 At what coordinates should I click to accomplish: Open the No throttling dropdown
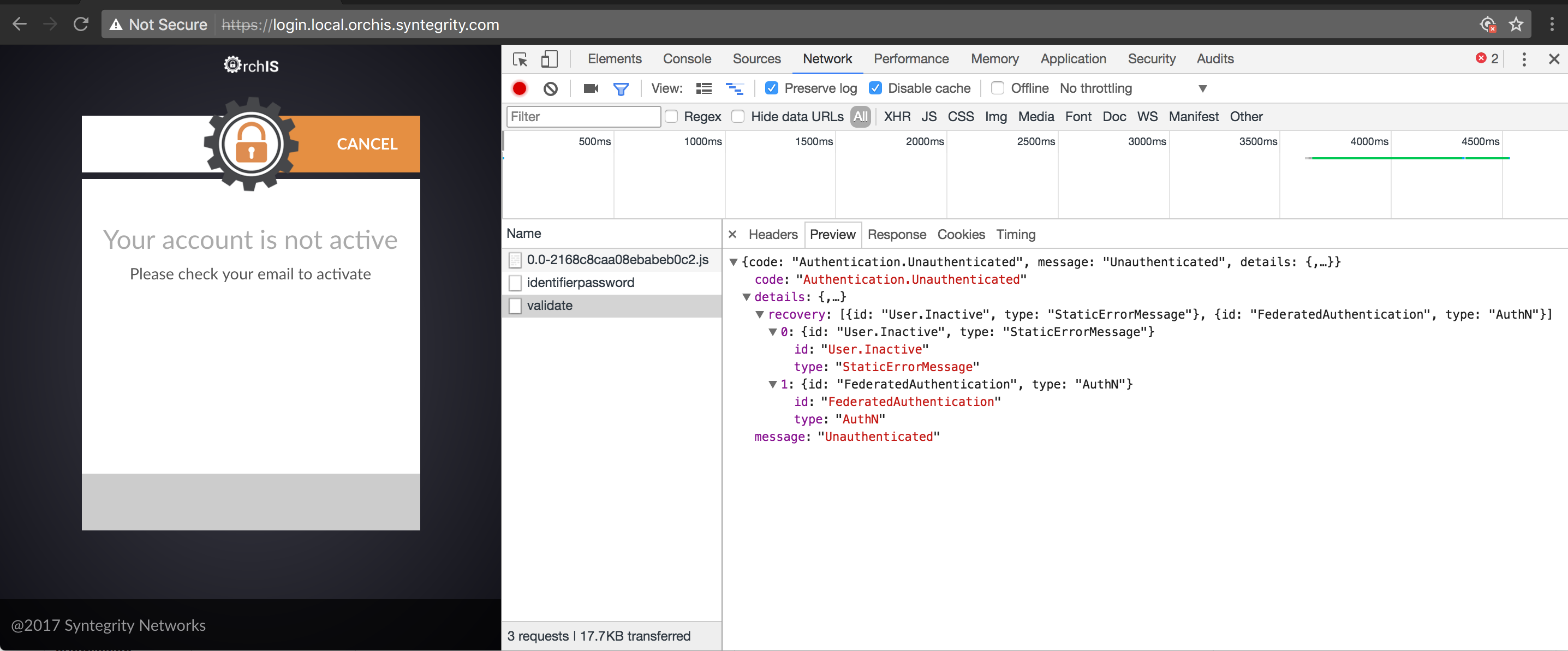point(1134,89)
